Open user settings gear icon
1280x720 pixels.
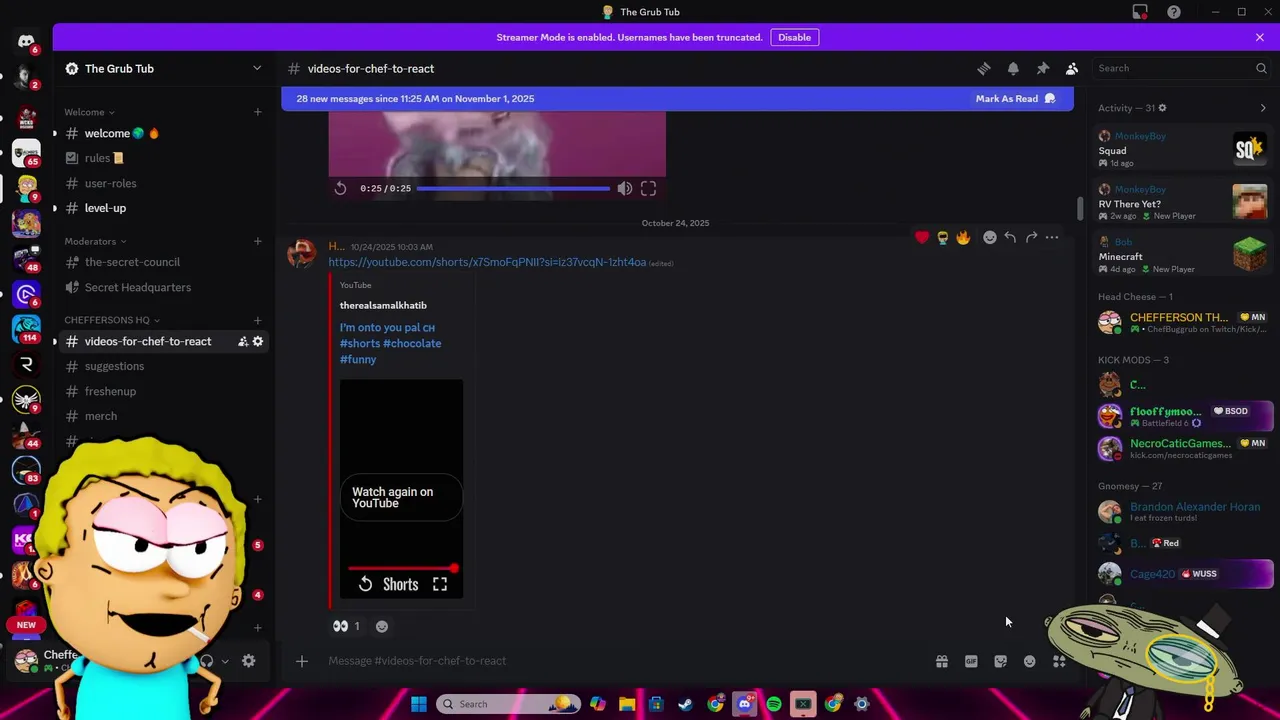(x=249, y=661)
